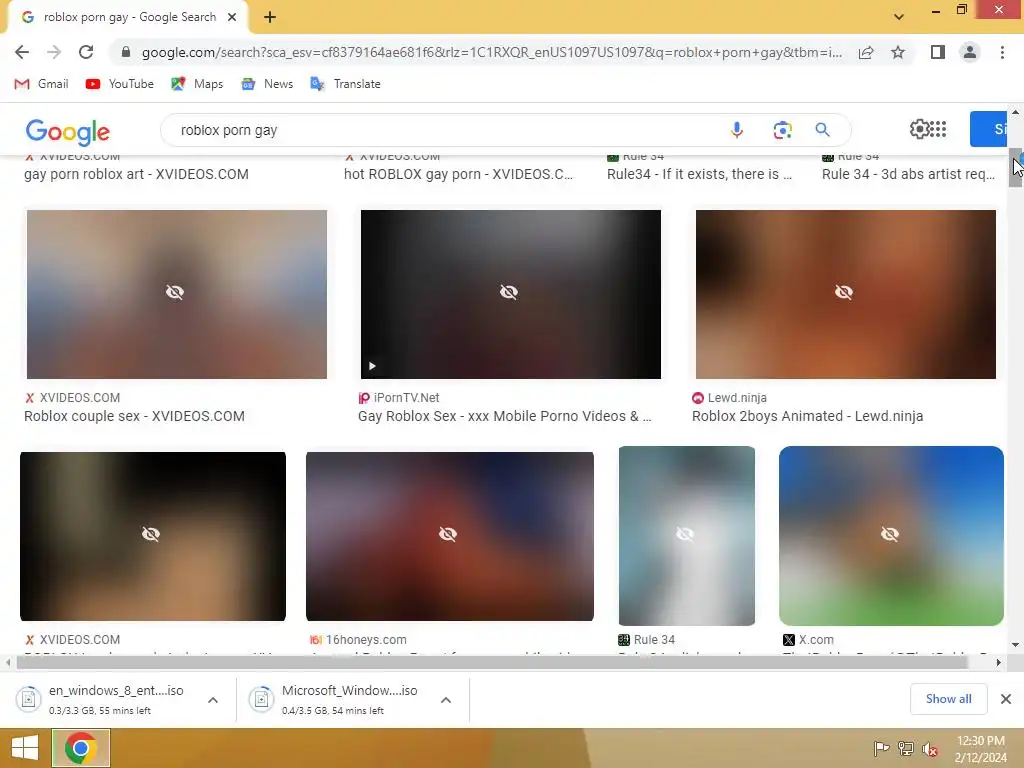Share this page using the share icon
1024x768 pixels.
(x=866, y=52)
